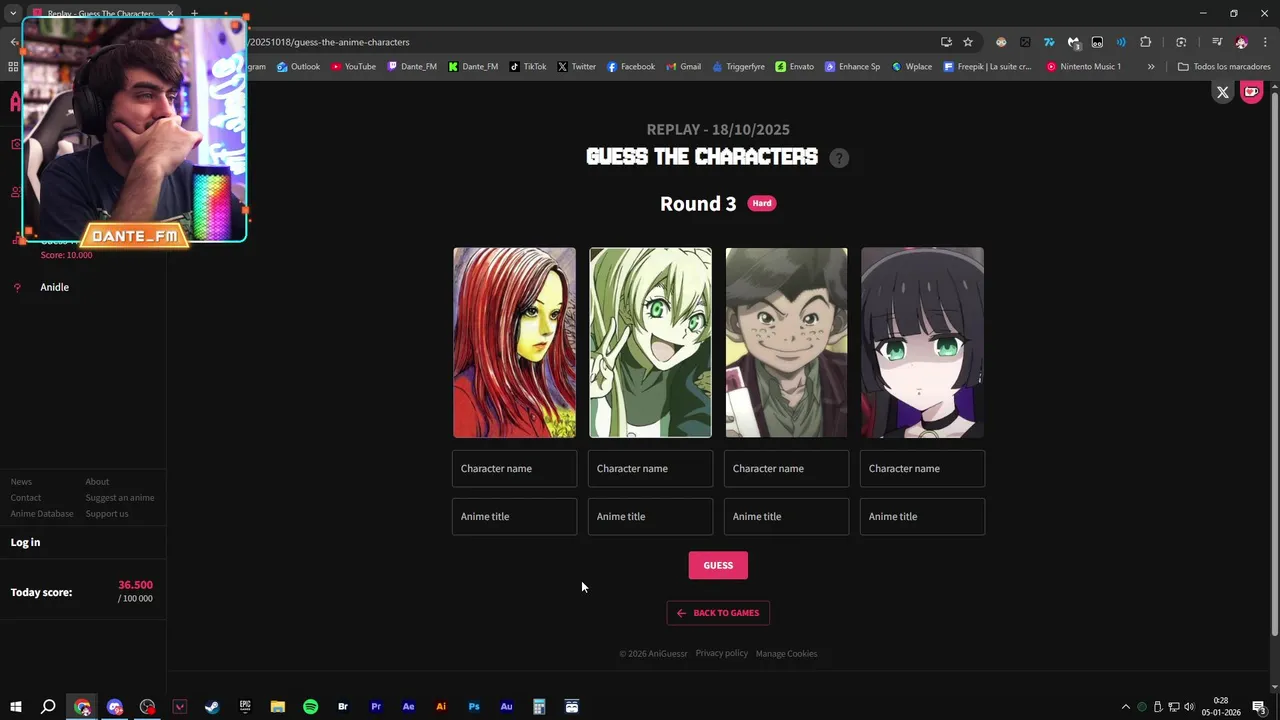Click the red-haired character image
This screenshot has height=720, width=1280.
click(x=514, y=343)
